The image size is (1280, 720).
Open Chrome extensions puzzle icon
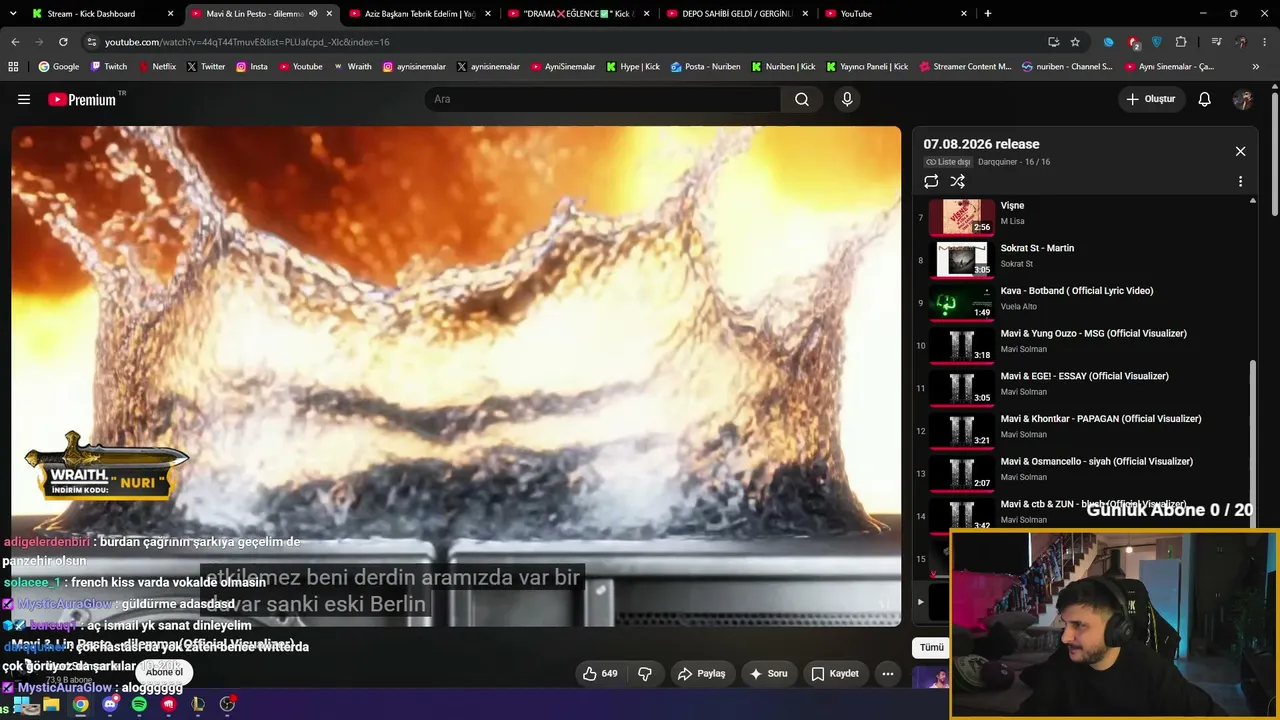click(1181, 42)
